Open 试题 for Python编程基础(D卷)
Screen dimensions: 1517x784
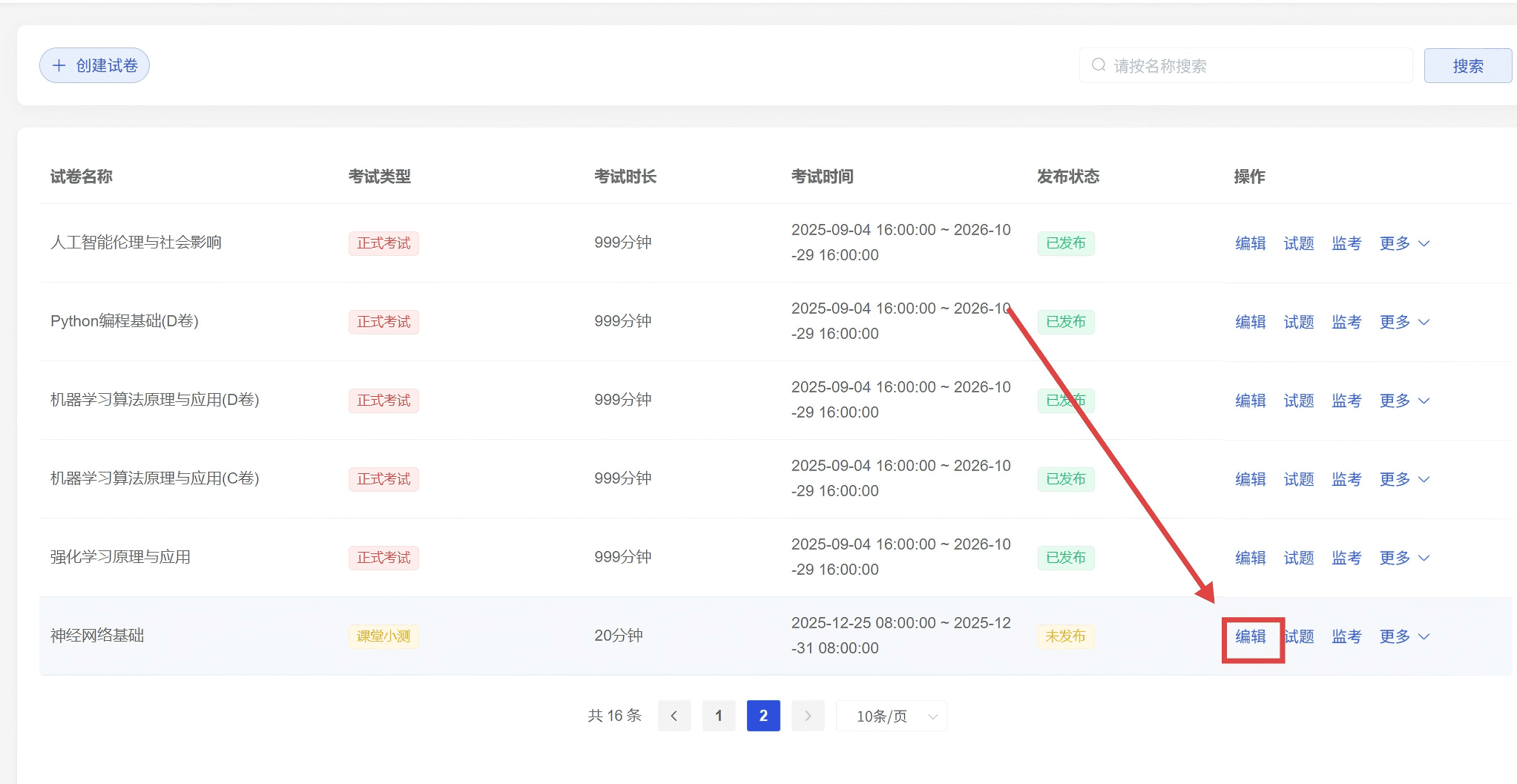point(1298,322)
